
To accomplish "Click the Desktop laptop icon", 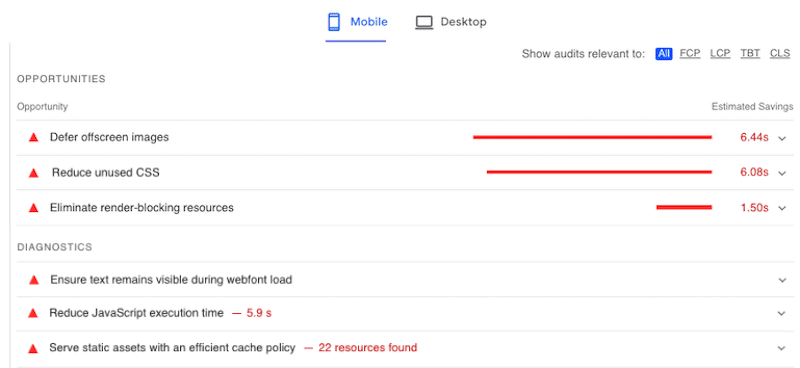I will click(x=424, y=22).
